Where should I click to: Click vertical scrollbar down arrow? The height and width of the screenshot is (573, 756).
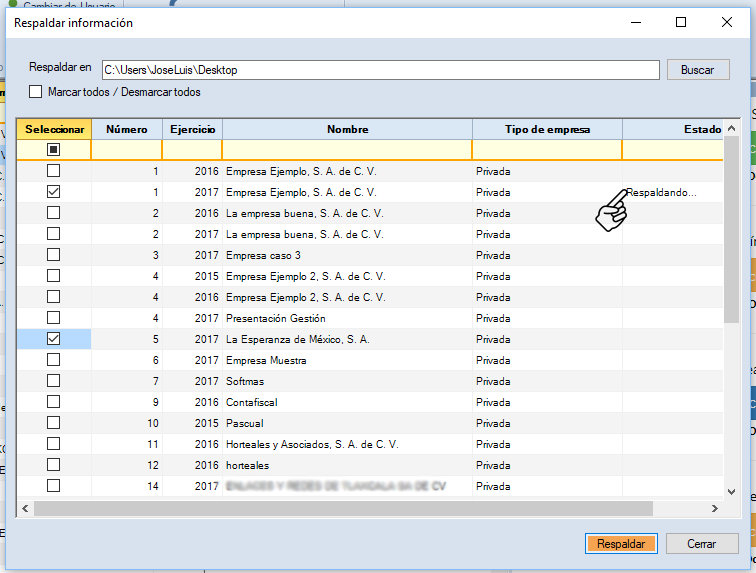(x=732, y=493)
